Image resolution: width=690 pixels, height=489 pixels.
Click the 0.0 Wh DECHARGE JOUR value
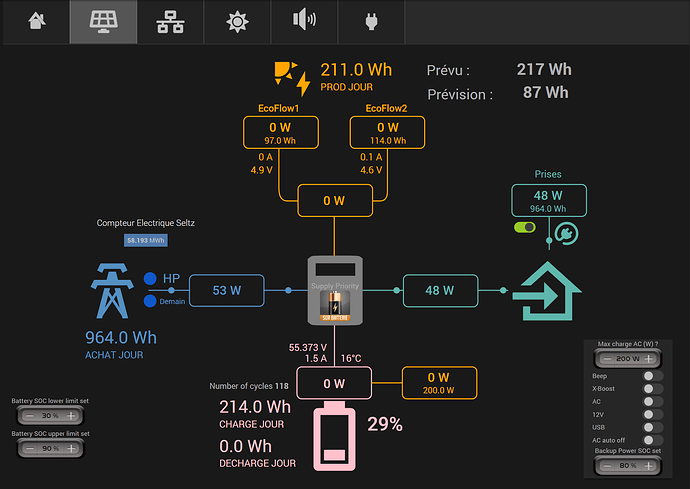point(245,446)
